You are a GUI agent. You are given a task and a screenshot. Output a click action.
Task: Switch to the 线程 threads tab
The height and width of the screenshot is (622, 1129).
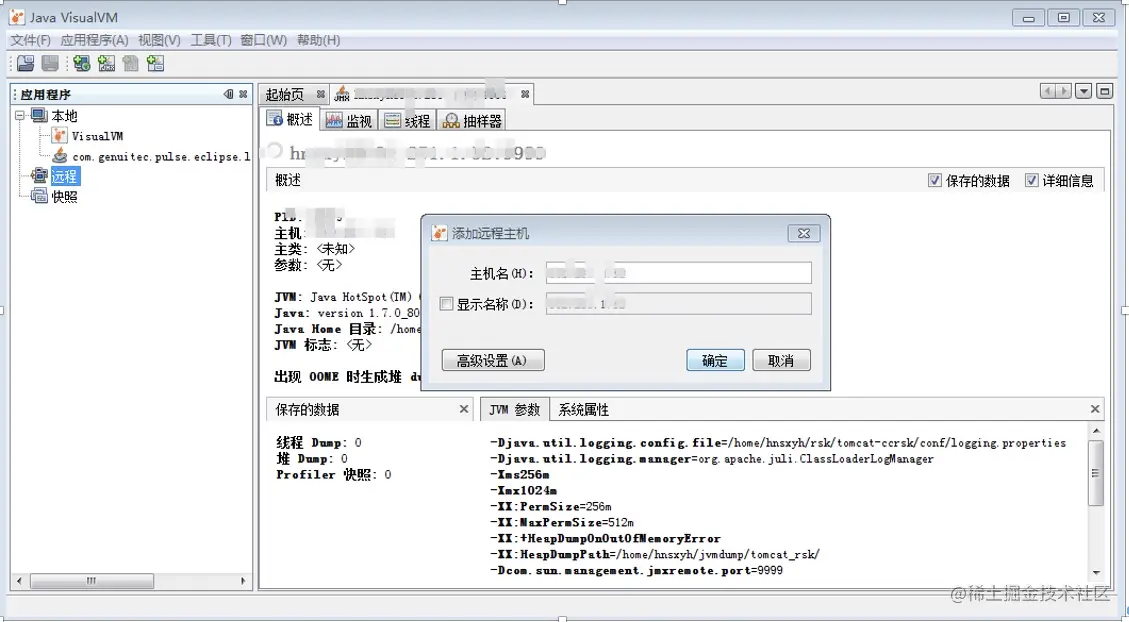[407, 121]
